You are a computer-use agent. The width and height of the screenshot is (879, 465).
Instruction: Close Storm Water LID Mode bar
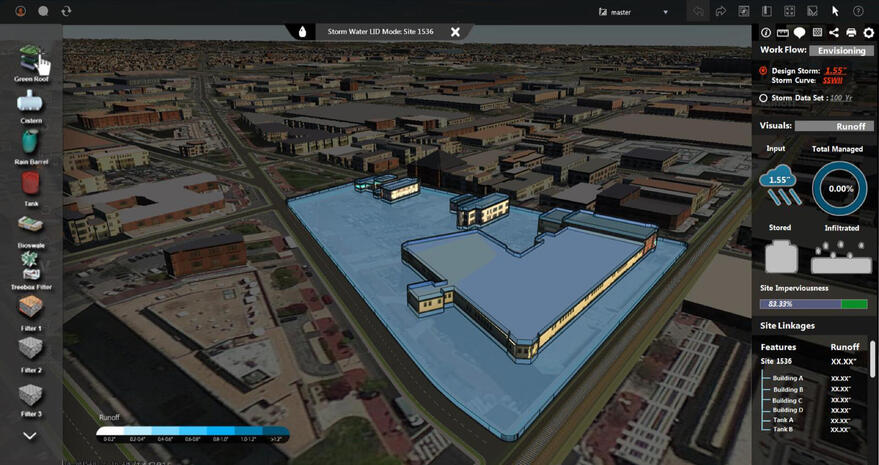click(455, 32)
